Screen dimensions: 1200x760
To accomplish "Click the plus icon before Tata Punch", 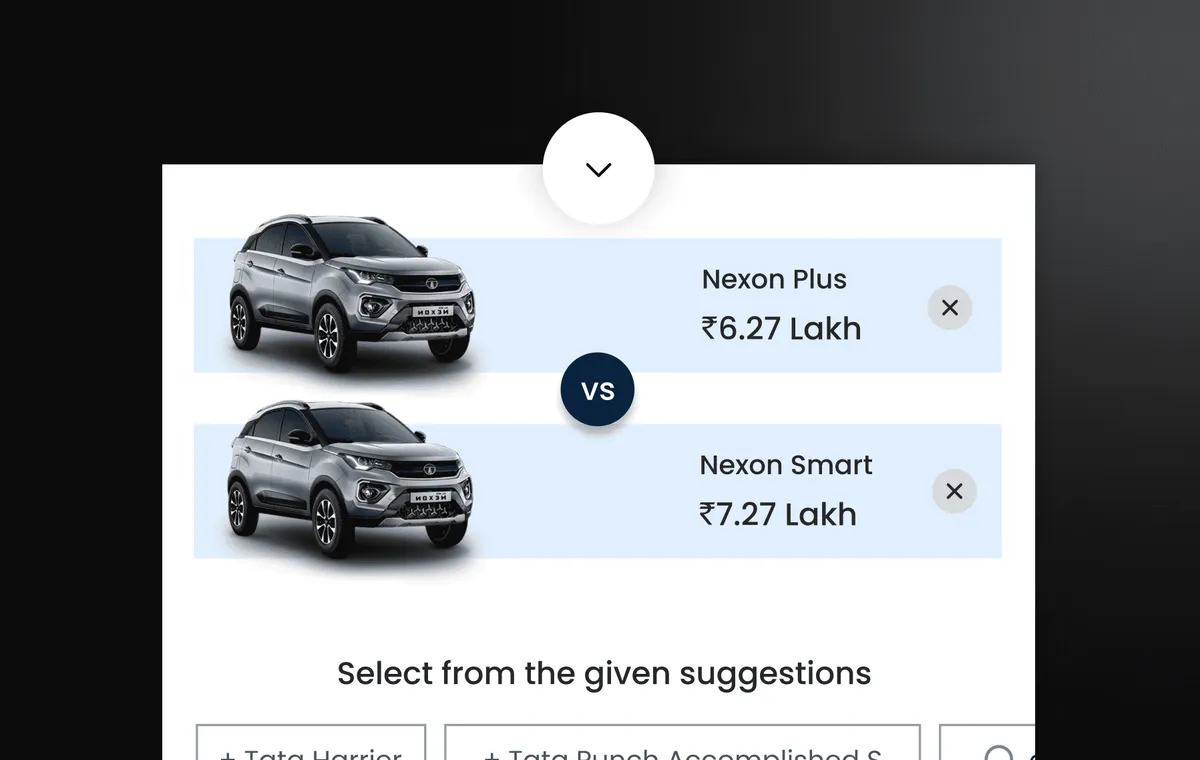I will coord(491,755).
